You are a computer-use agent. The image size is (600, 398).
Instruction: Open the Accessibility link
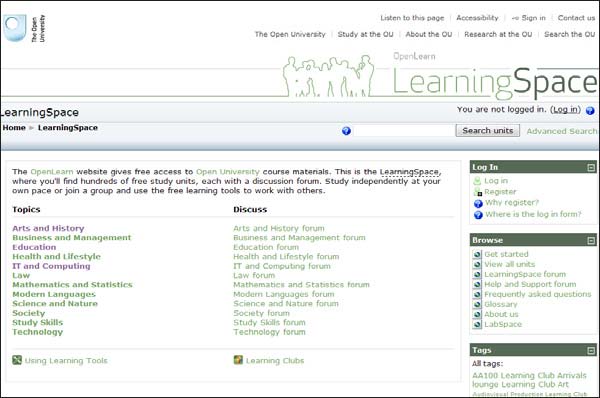[477, 18]
